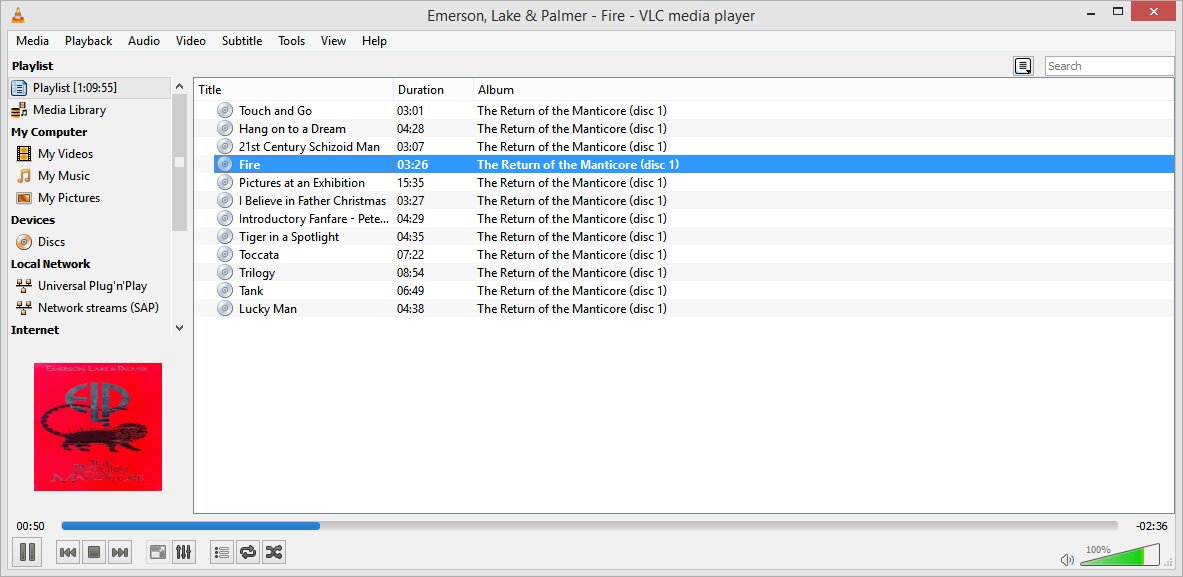The height and width of the screenshot is (577, 1183).
Task: Select the track Hang on to a Dream
Action: click(293, 129)
